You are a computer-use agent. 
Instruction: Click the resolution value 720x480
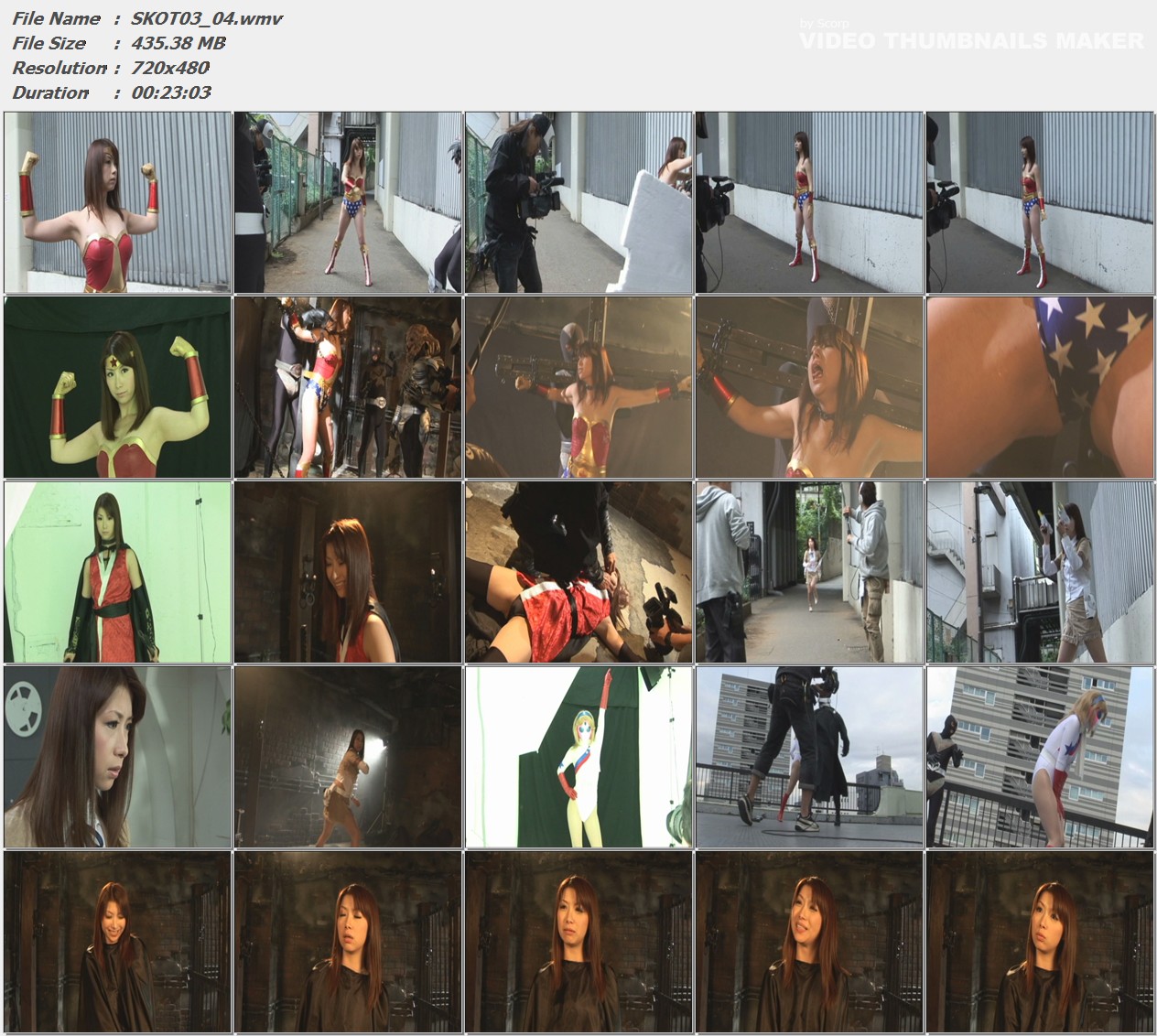pos(170,68)
